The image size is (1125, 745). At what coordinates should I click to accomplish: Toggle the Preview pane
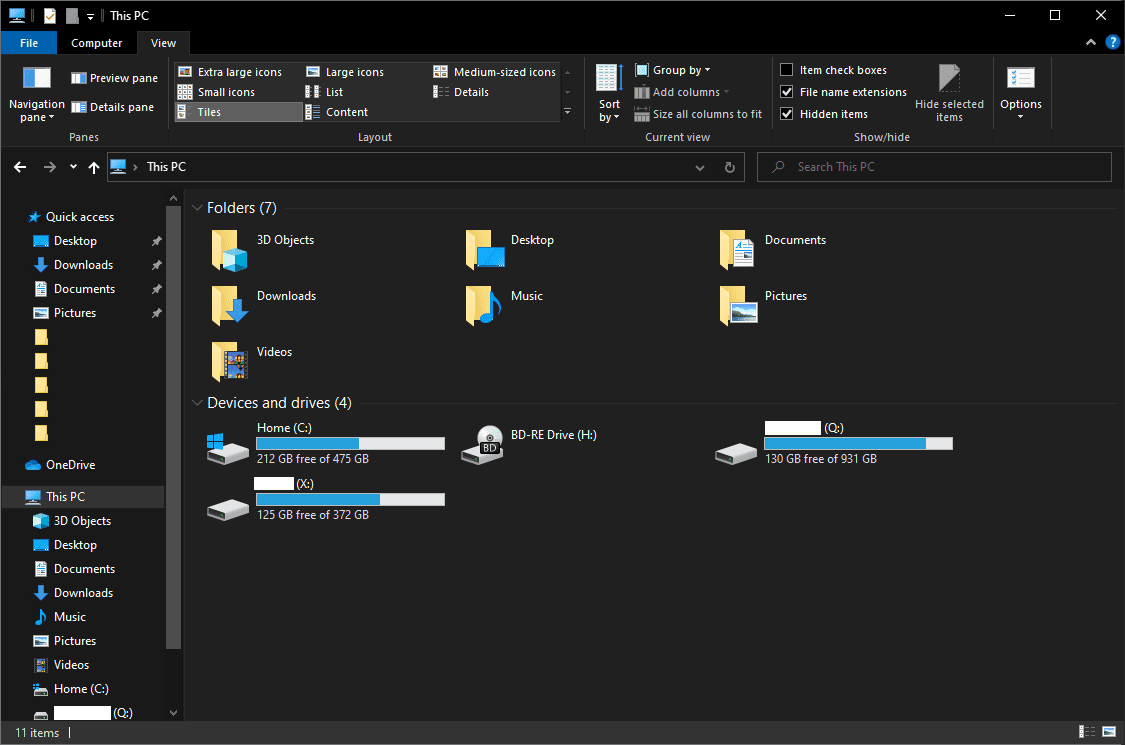(x=114, y=78)
